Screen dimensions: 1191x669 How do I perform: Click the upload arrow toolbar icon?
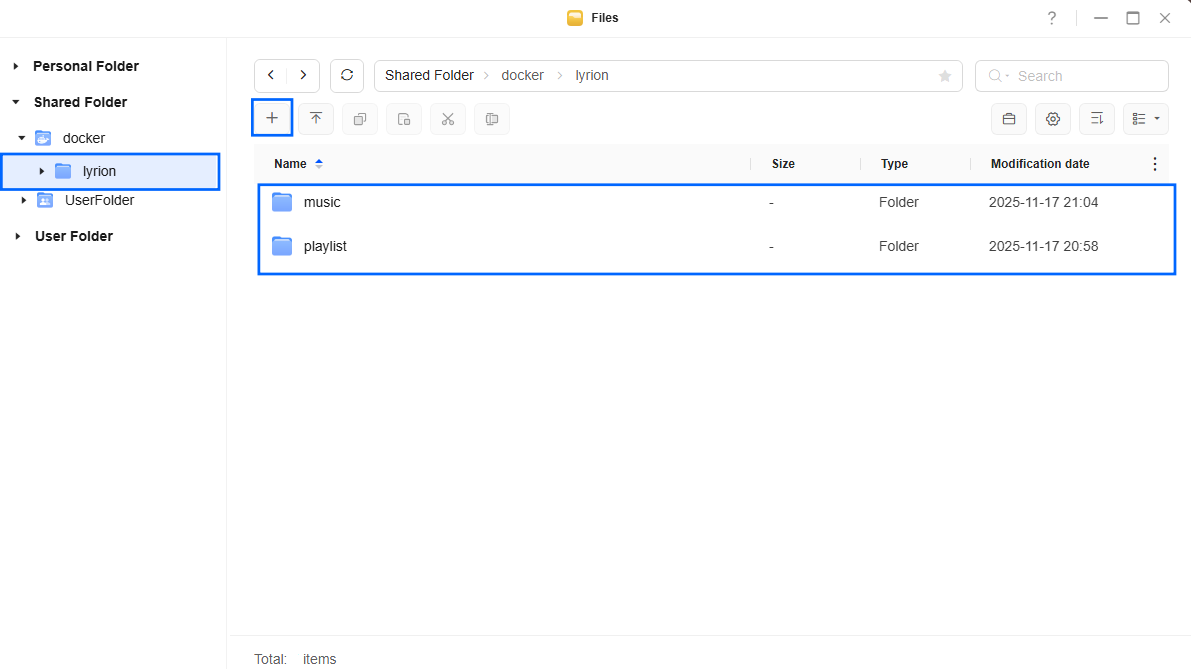pos(316,119)
